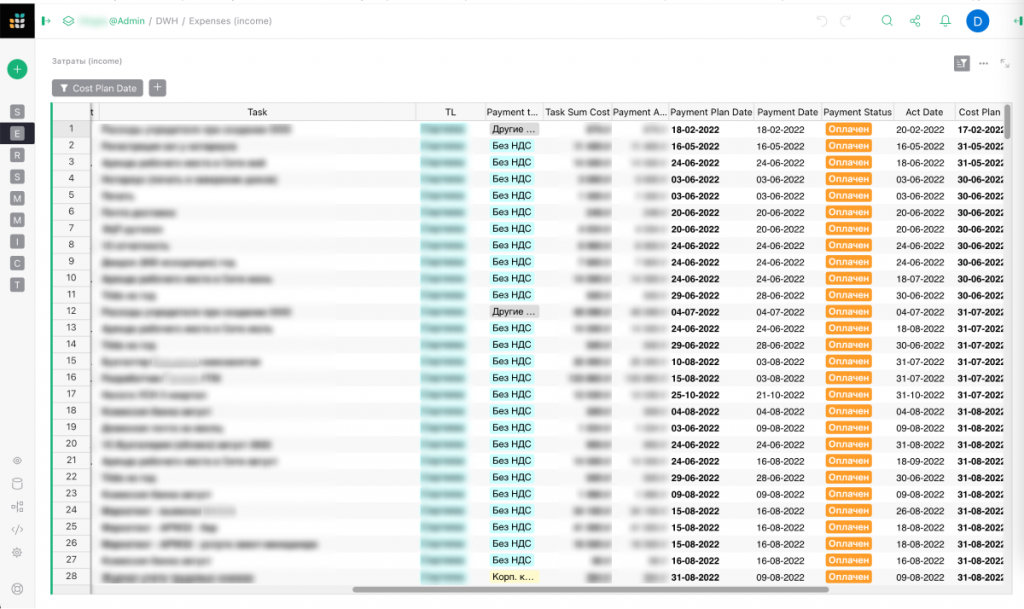The image size is (1024, 609).
Task: Click the redo arrow icon
Action: point(845,21)
